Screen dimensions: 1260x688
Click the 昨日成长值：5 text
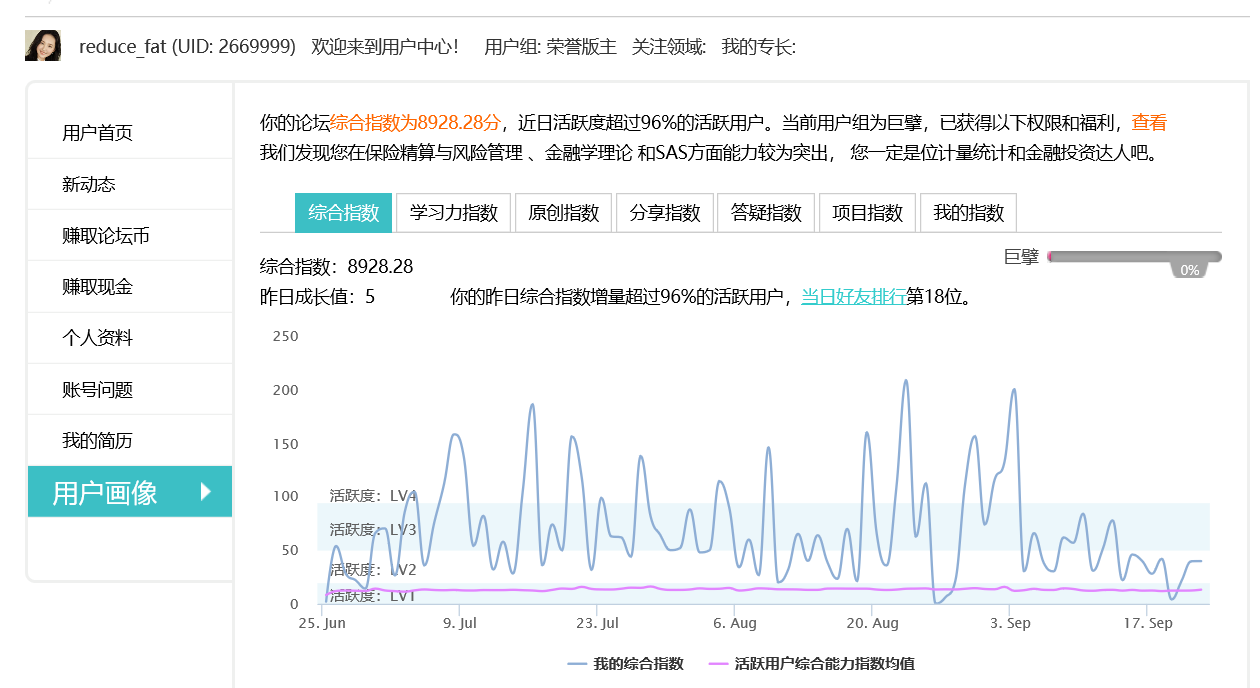(x=317, y=297)
